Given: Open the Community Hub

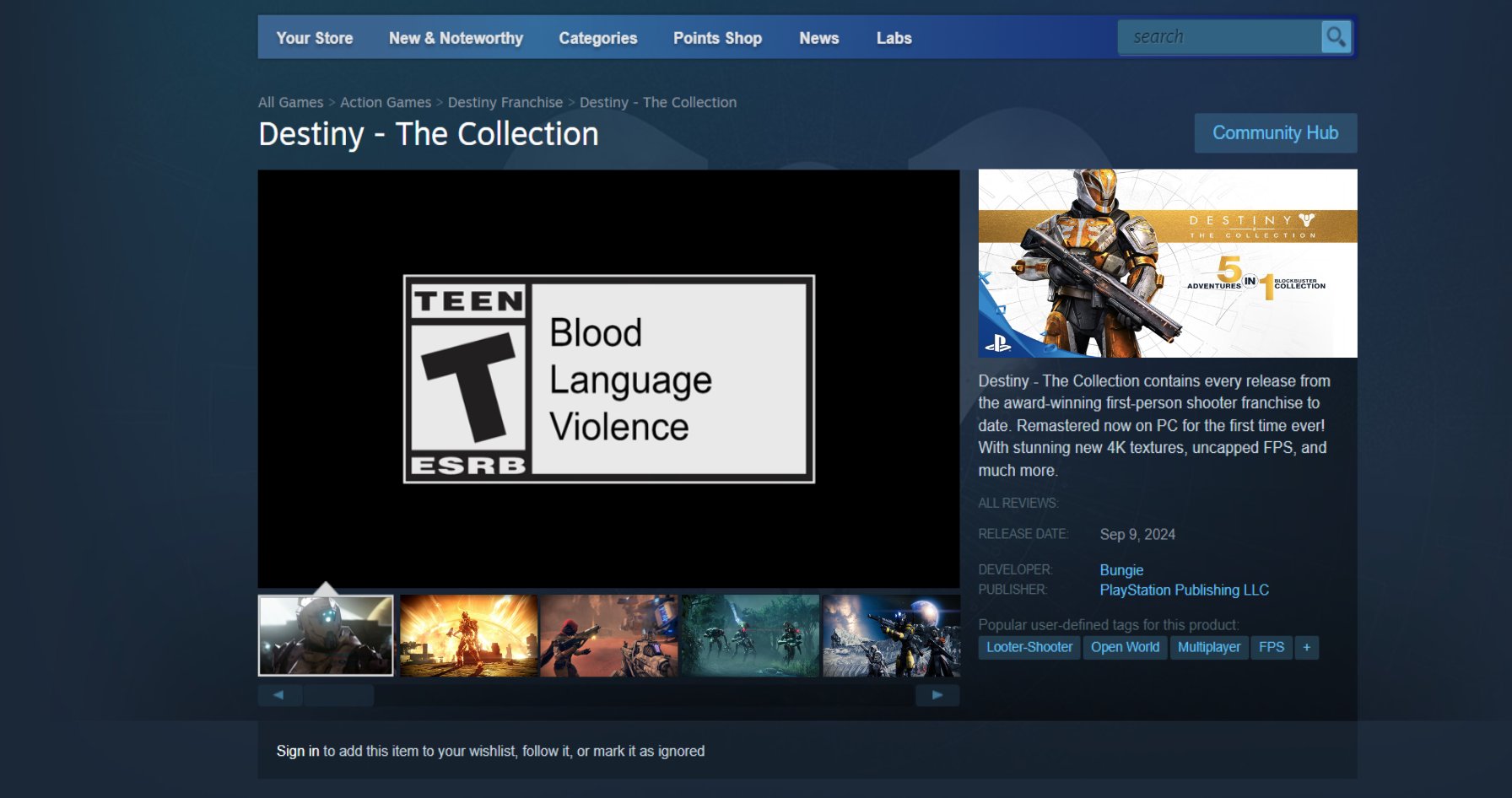Looking at the screenshot, I should 1276,133.
